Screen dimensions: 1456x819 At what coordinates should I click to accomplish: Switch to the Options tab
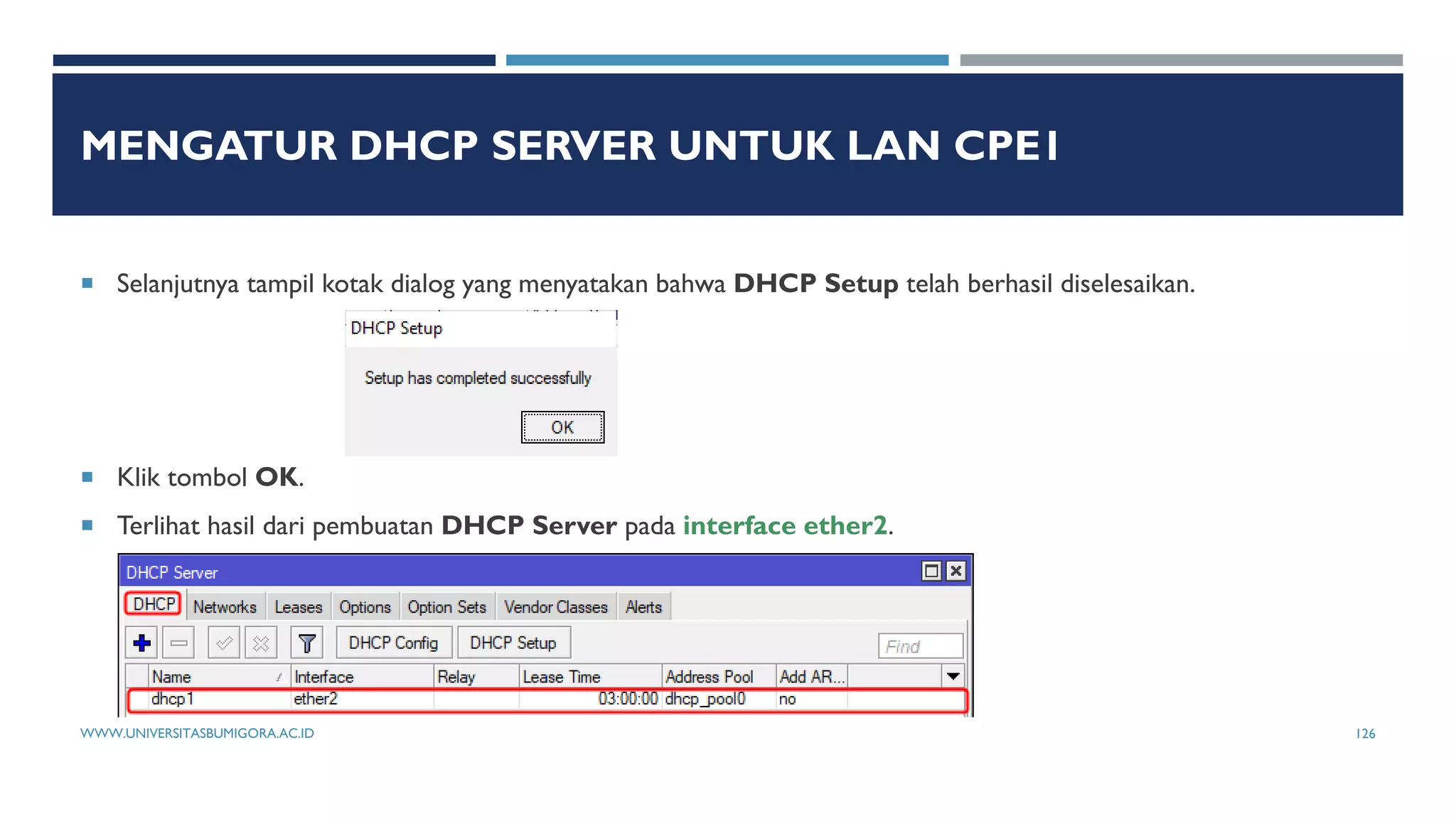click(x=365, y=607)
